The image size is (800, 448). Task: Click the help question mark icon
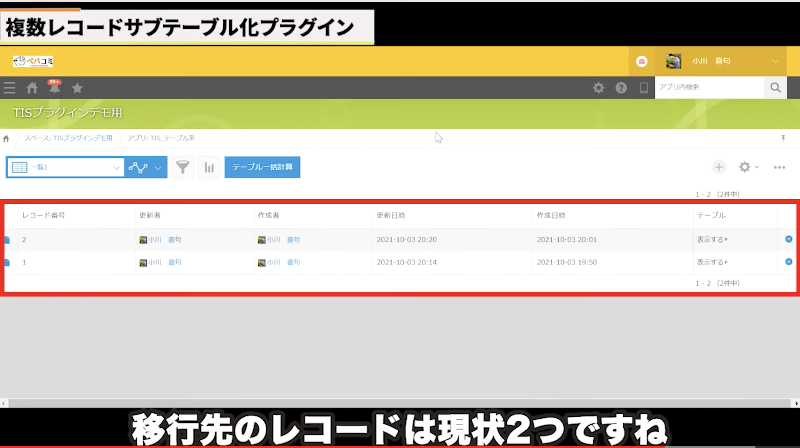coord(621,88)
